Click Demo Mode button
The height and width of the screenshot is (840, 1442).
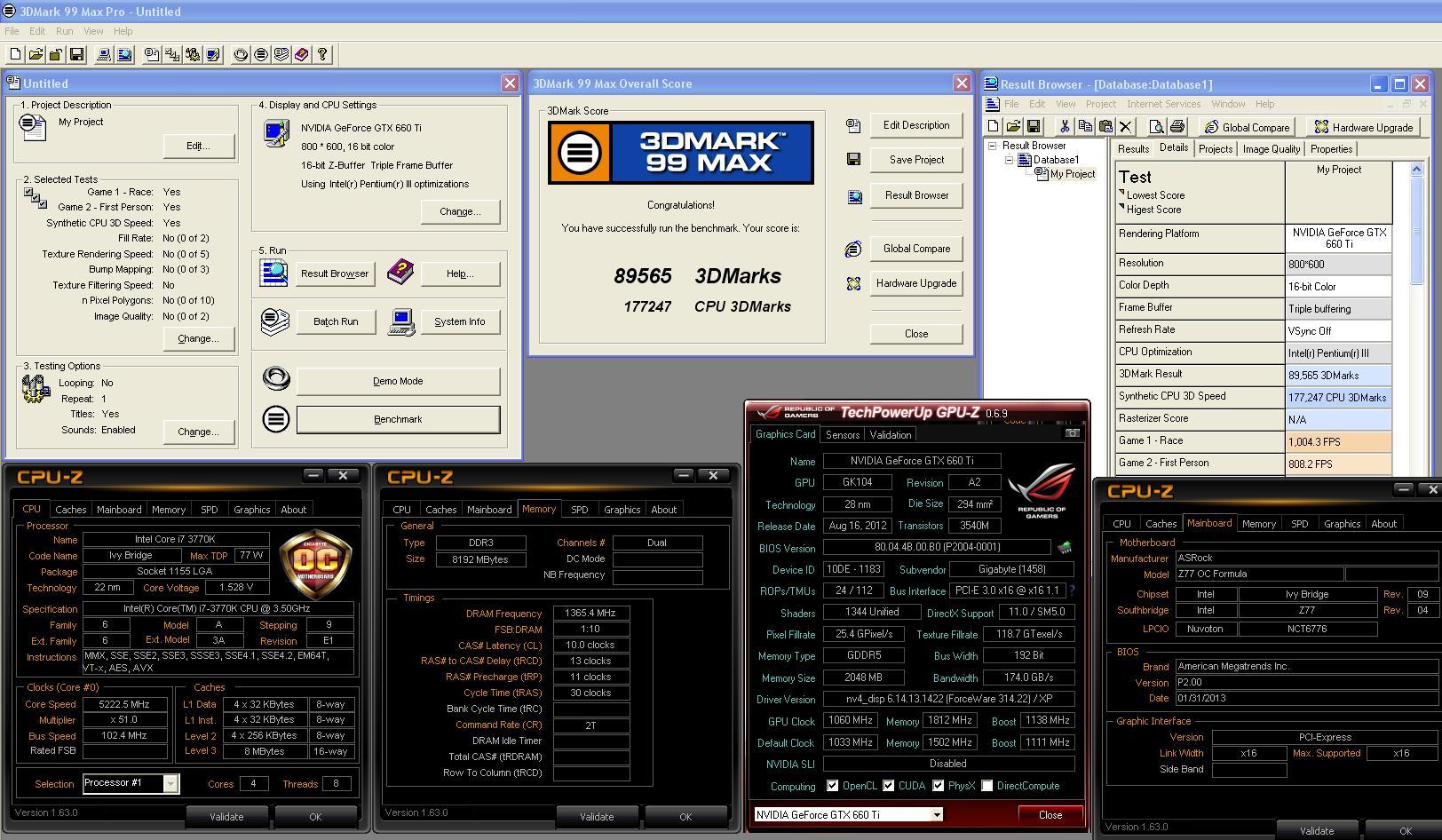pos(398,381)
